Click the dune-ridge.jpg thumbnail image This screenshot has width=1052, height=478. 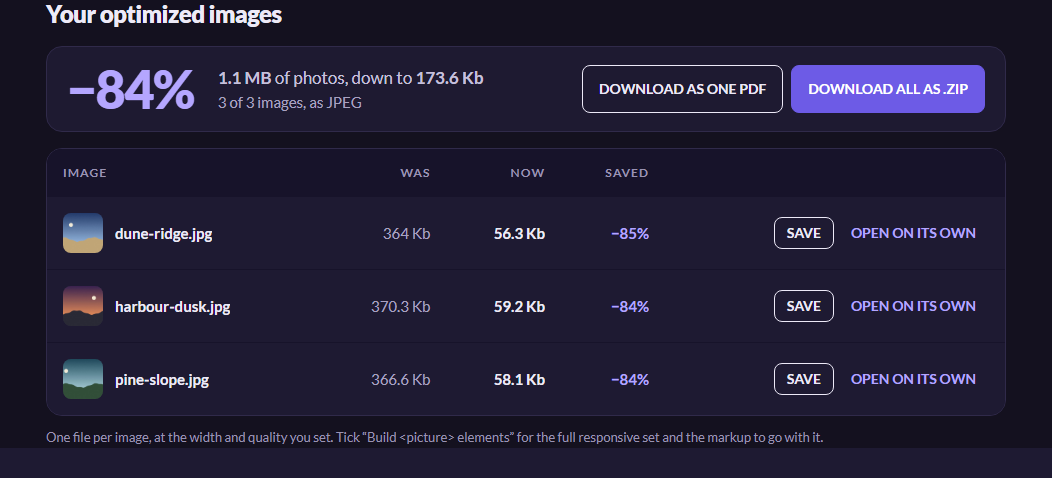[83, 233]
